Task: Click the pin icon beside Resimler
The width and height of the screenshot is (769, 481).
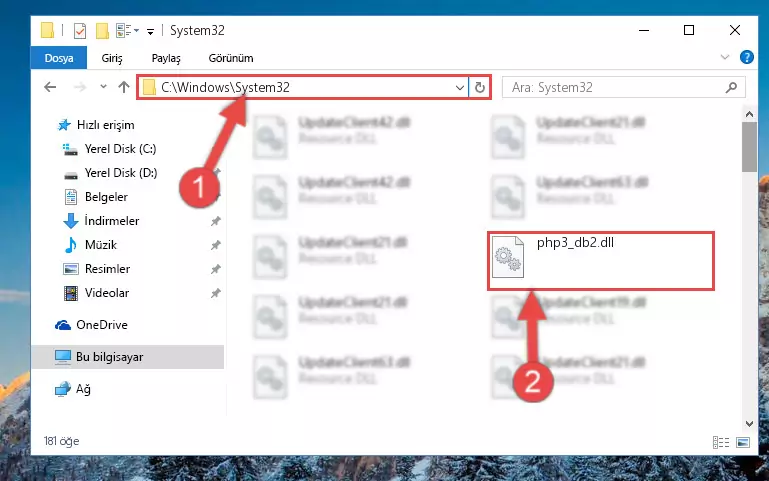Action: pos(215,269)
